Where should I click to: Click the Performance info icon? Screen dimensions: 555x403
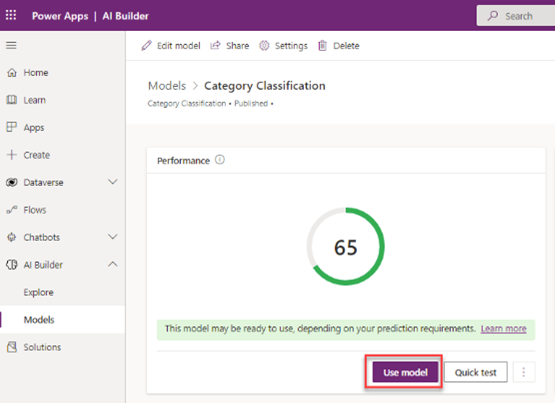pyautogui.click(x=220, y=160)
